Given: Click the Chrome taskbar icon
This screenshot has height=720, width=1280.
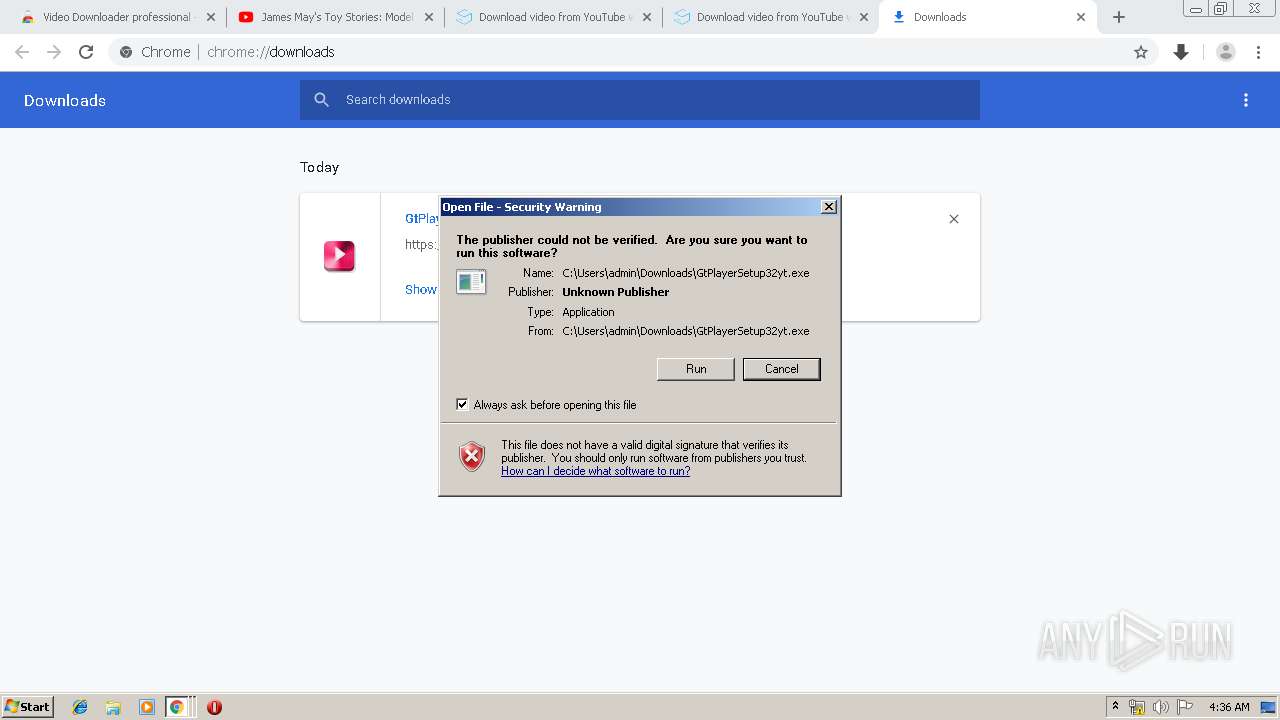Looking at the screenshot, I should pyautogui.click(x=177, y=707).
